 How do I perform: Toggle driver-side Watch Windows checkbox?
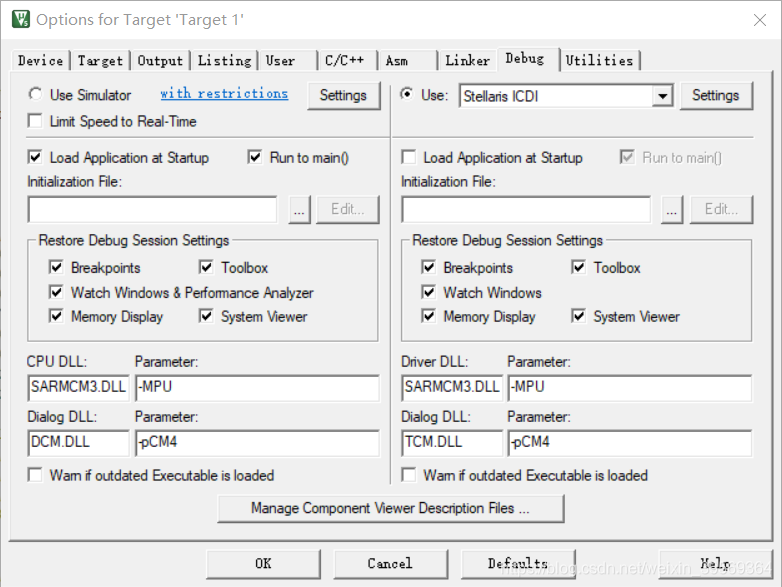pyautogui.click(x=429, y=292)
